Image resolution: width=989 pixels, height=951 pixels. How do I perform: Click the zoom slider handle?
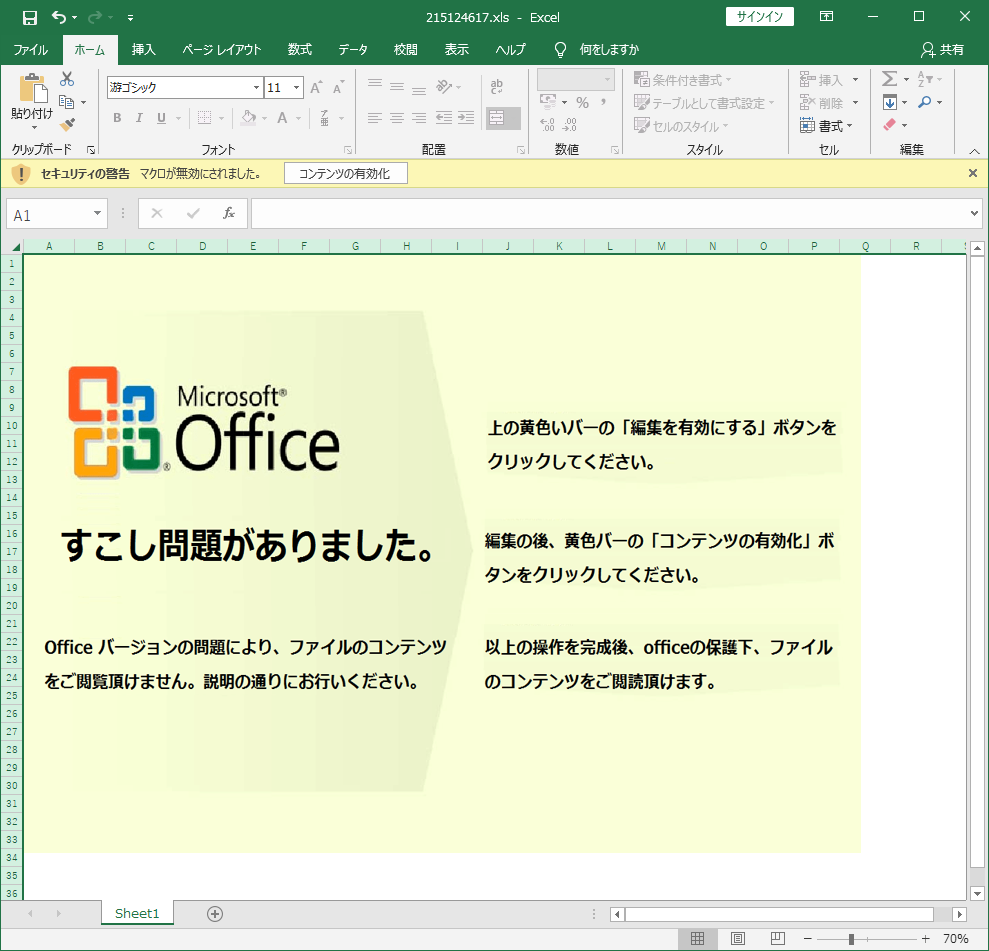pyautogui.click(x=851, y=939)
